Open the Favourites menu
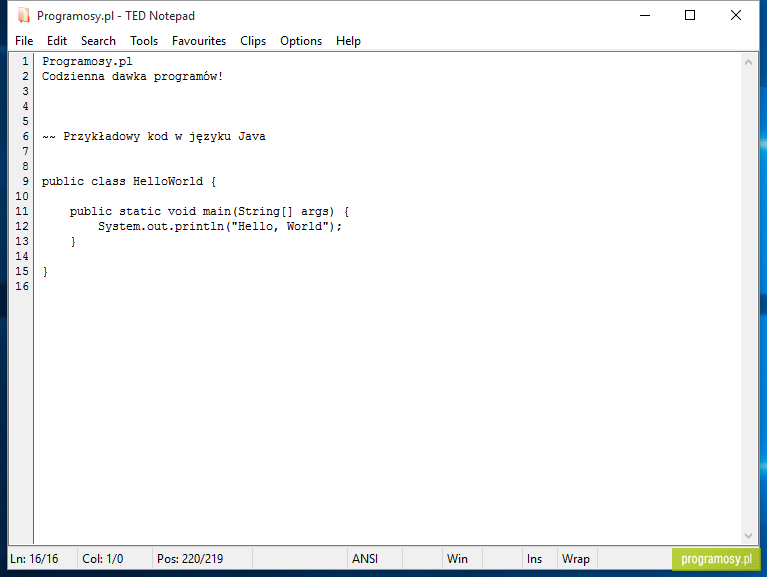 pyautogui.click(x=199, y=41)
